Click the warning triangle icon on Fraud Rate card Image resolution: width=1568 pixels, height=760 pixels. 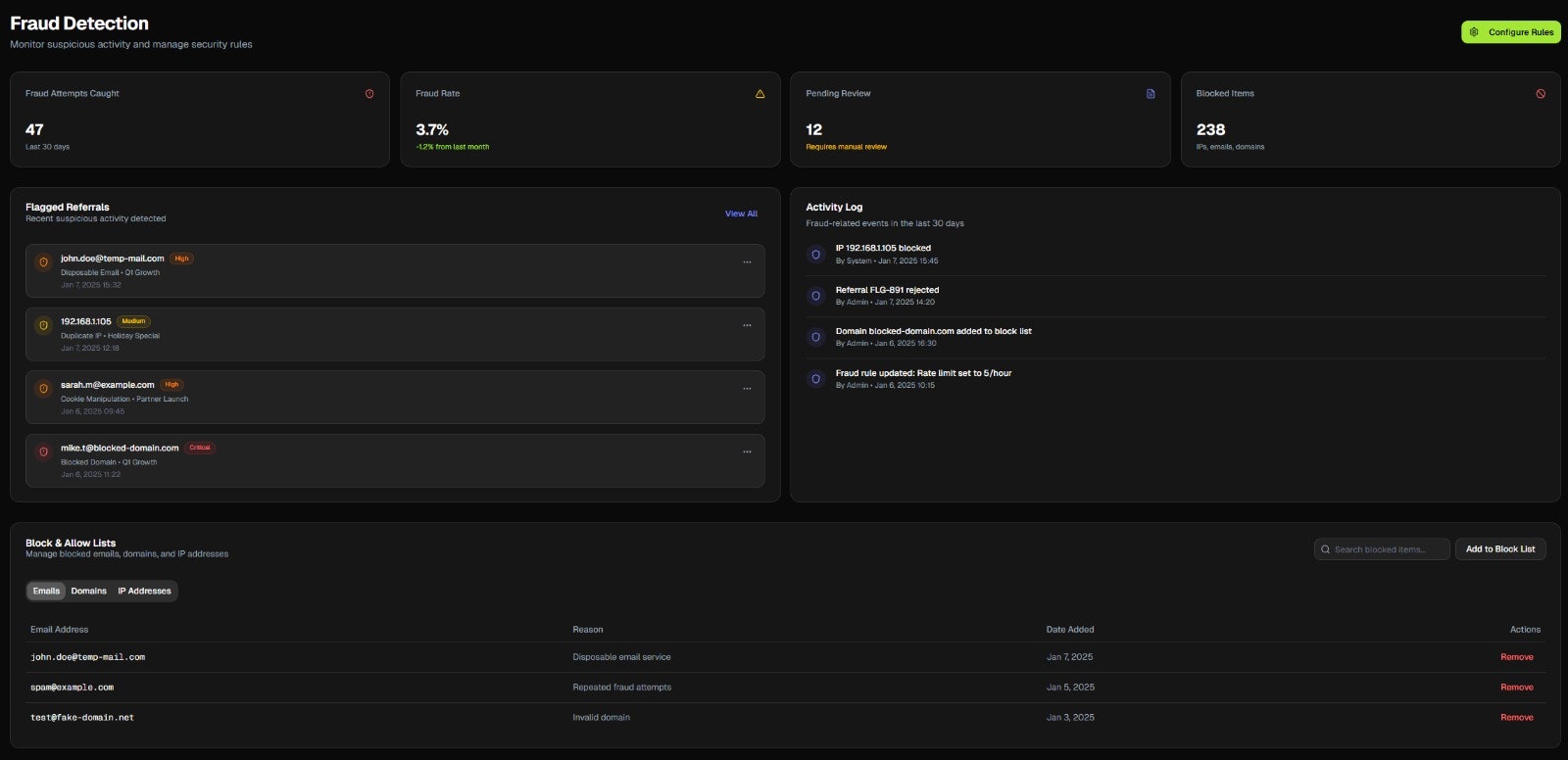(759, 94)
